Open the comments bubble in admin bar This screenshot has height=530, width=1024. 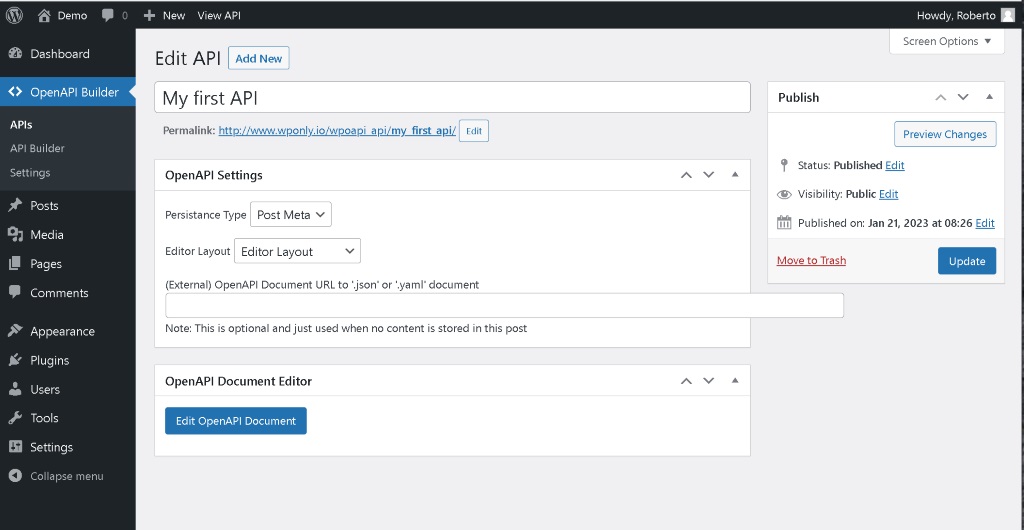108,15
